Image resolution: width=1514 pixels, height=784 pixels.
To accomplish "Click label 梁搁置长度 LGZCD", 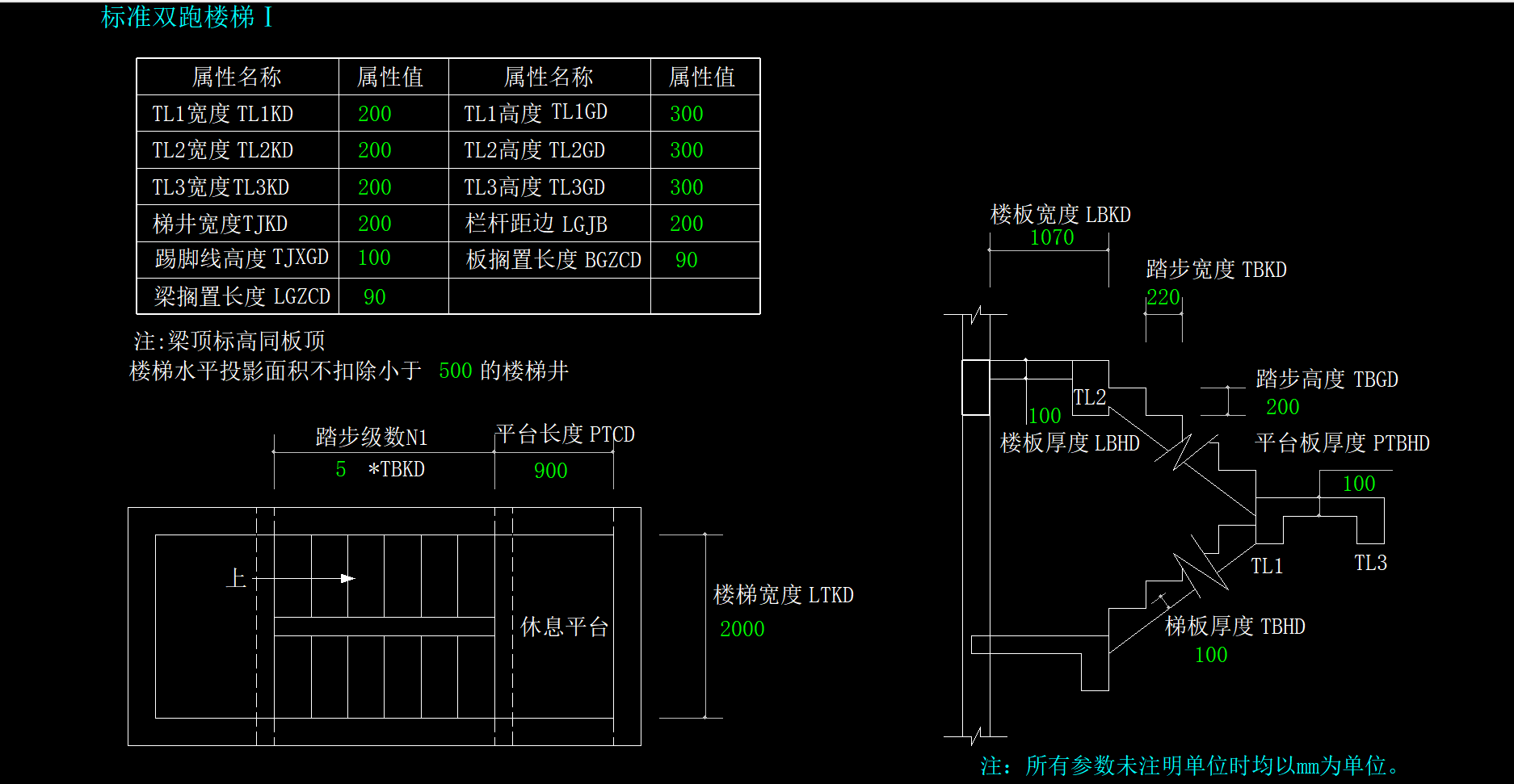I will coord(242,297).
